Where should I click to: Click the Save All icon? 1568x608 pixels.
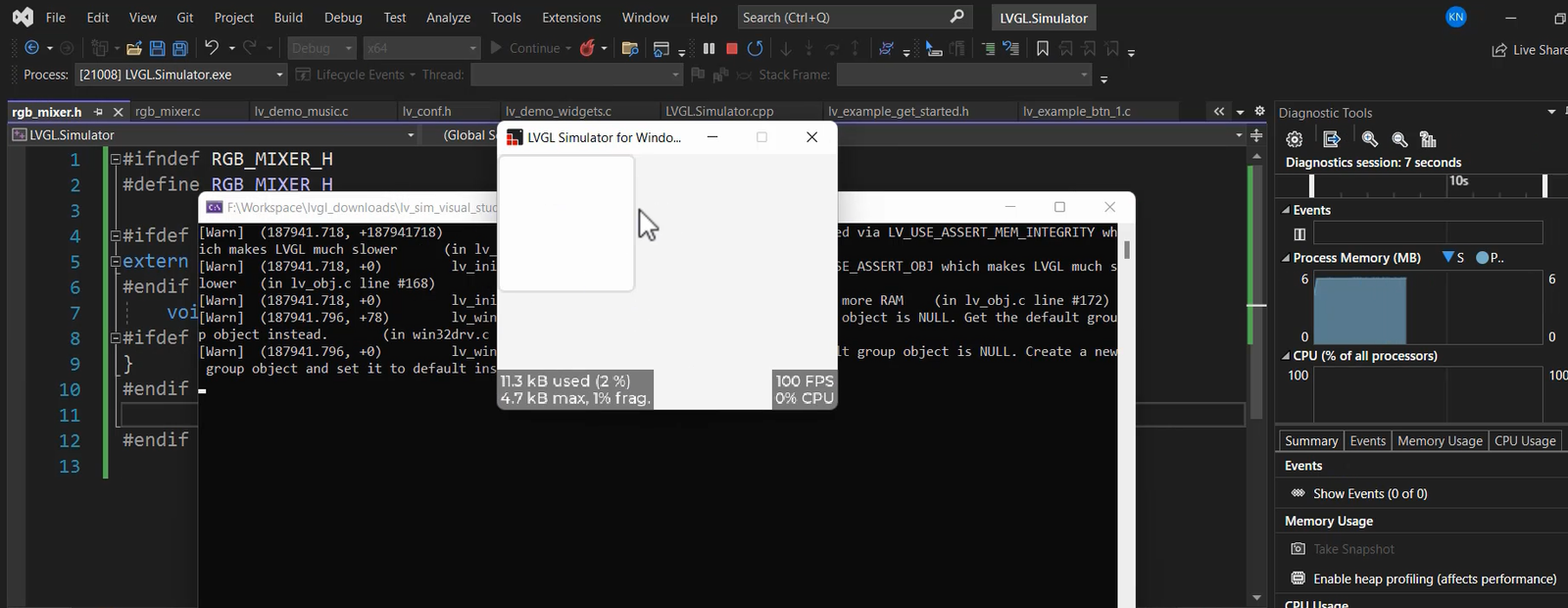pos(180,48)
